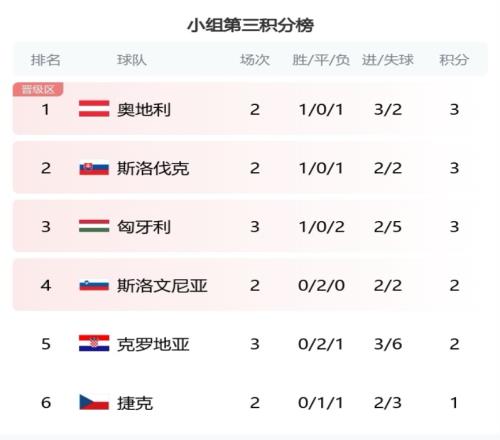Screen dimensions: 500x440
Task: Click the Hungary flag icon
Action: point(94,226)
